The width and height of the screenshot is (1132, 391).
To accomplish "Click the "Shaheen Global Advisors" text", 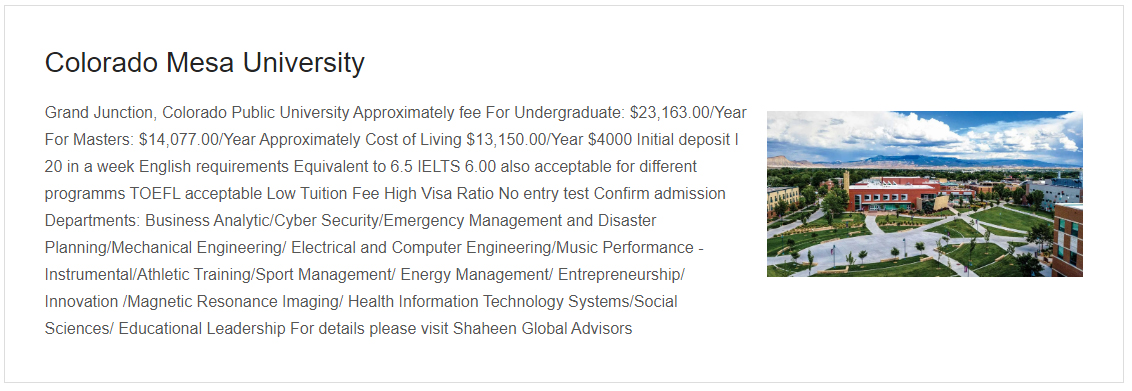I will (x=542, y=329).
